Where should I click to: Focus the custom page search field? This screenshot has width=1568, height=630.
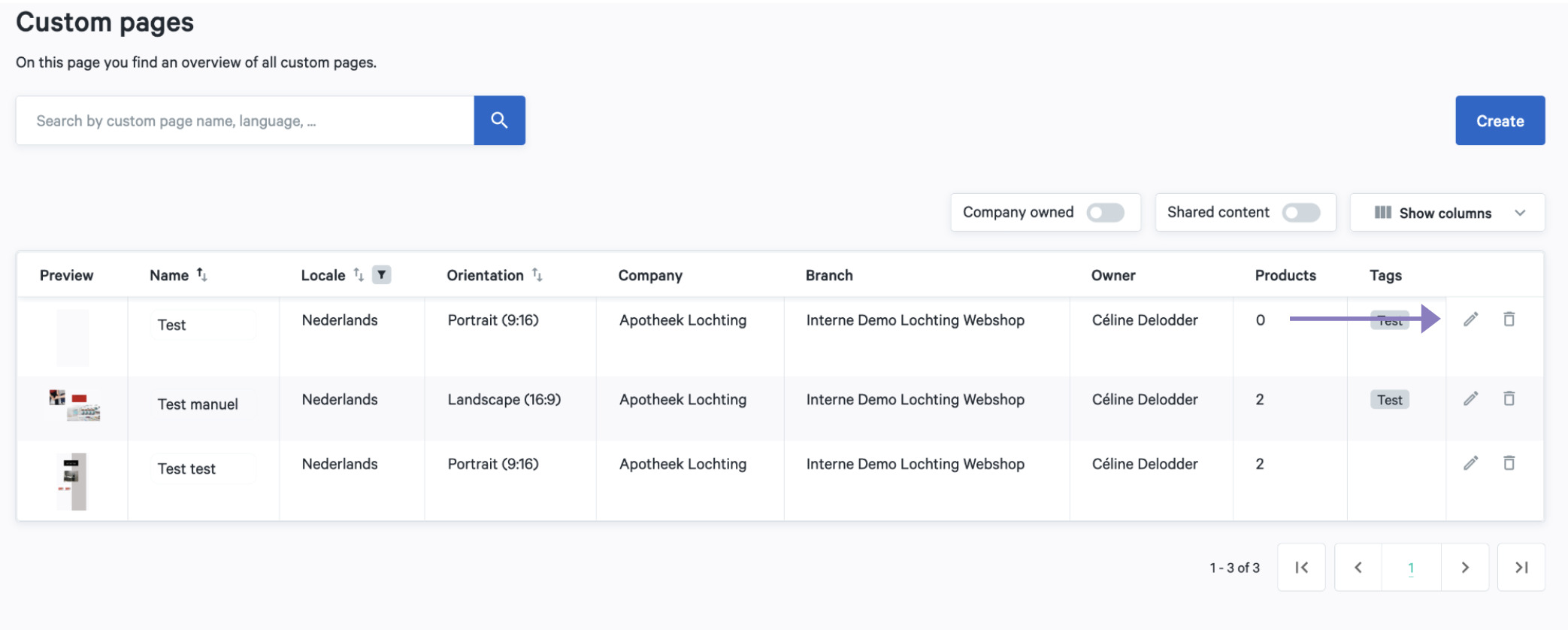pos(245,120)
